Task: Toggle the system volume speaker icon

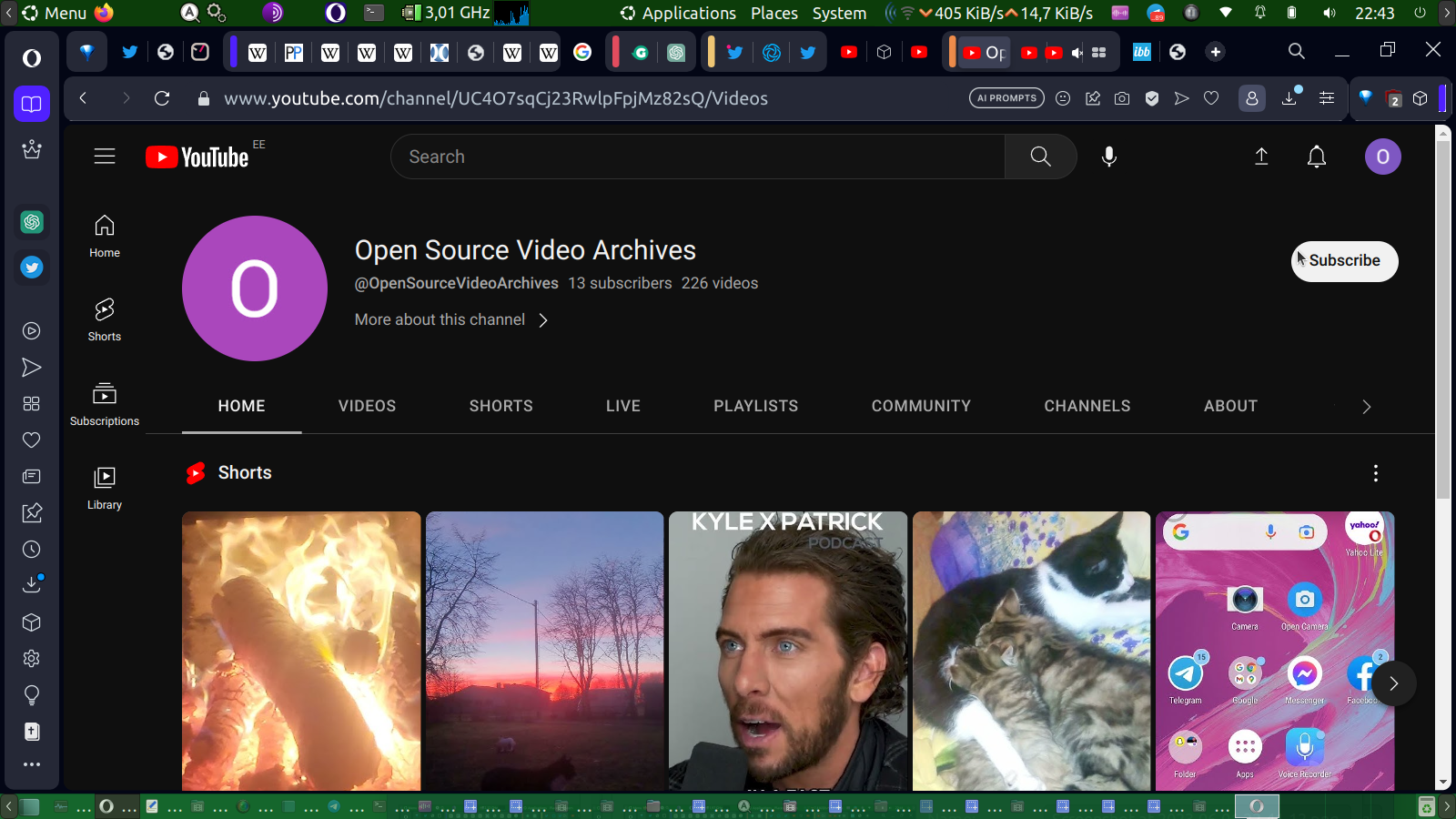Action: [x=1330, y=13]
